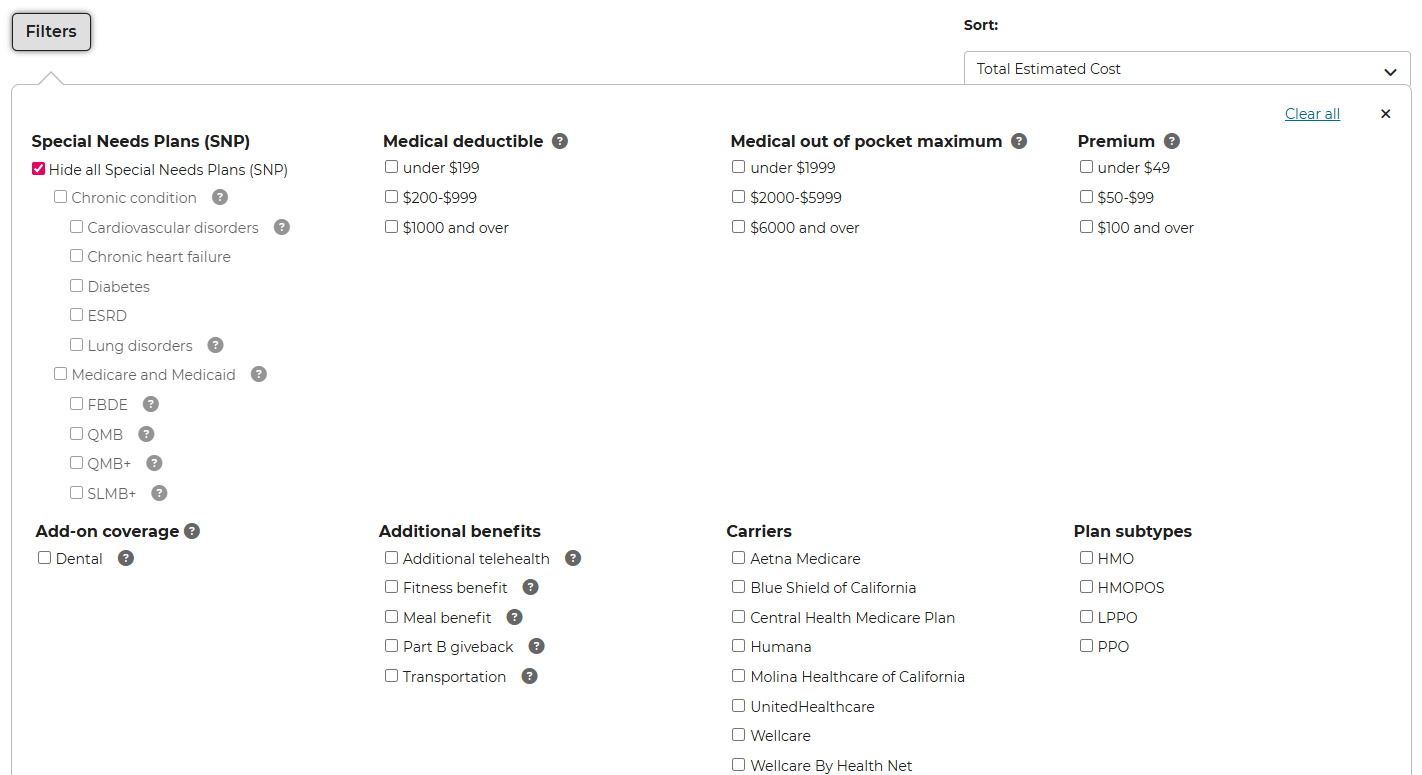Open the Chronic condition help tooltip icon
Screen dimensions: 1422x775
(x=220, y=197)
